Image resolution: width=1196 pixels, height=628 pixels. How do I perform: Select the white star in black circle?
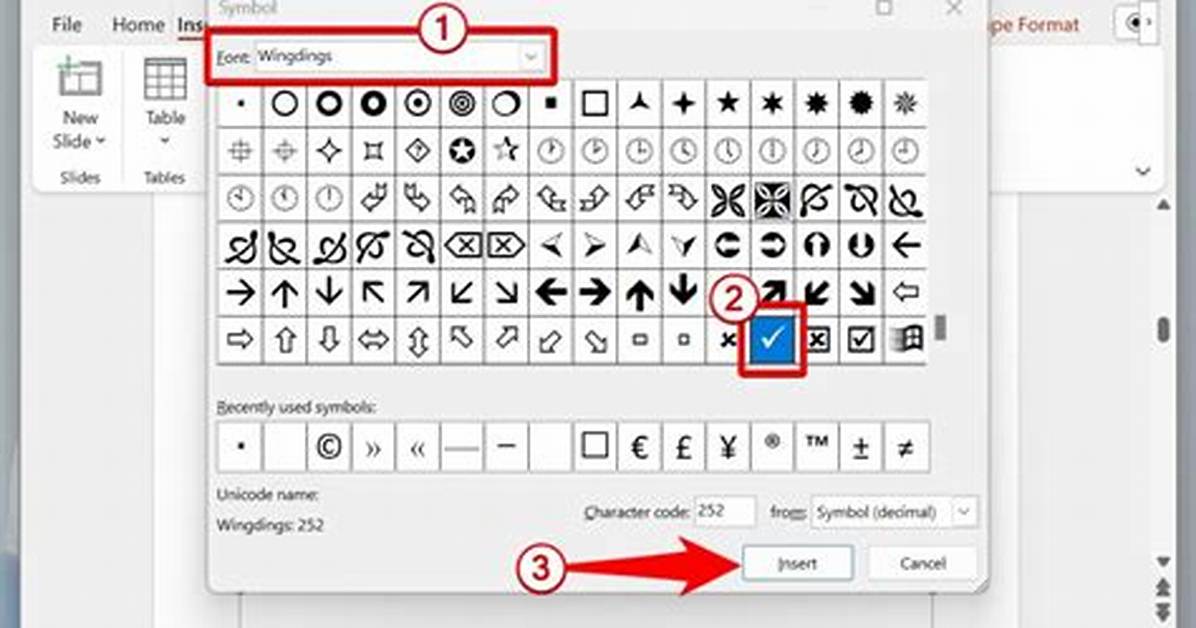pyautogui.click(x=461, y=150)
